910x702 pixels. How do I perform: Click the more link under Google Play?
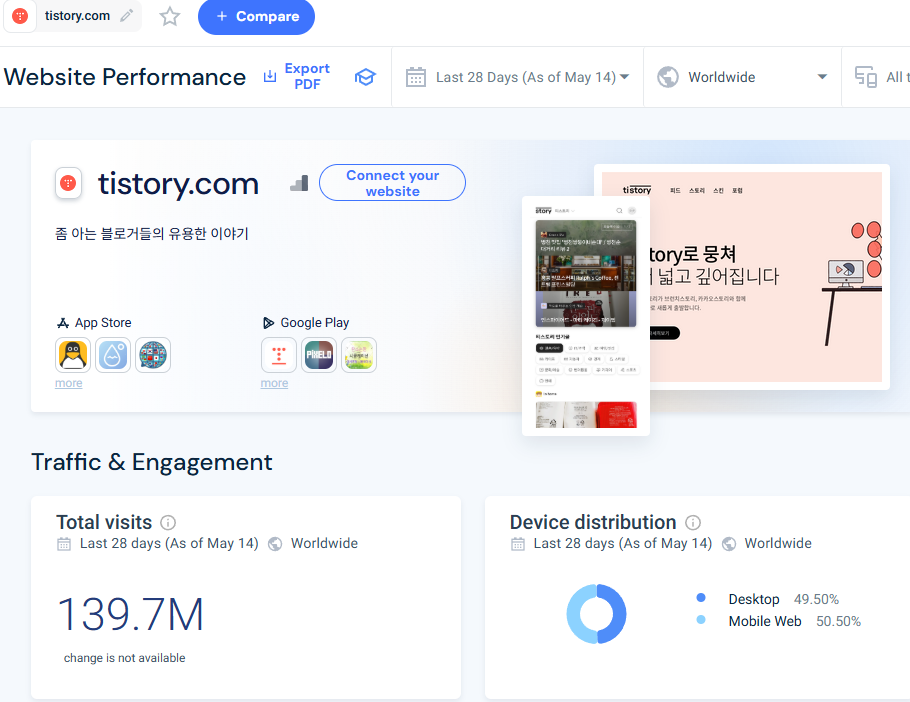(275, 383)
